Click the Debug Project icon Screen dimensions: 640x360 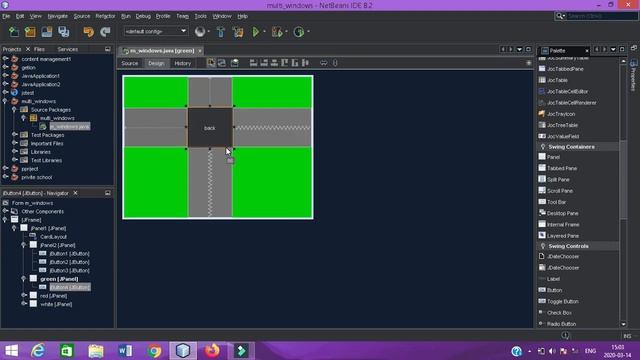(x=277, y=32)
